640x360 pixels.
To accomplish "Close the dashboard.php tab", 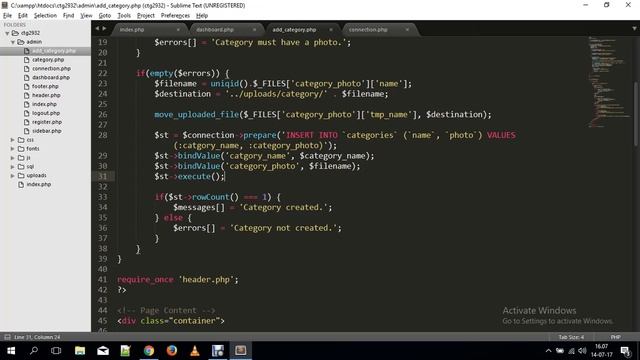I will click(254, 30).
